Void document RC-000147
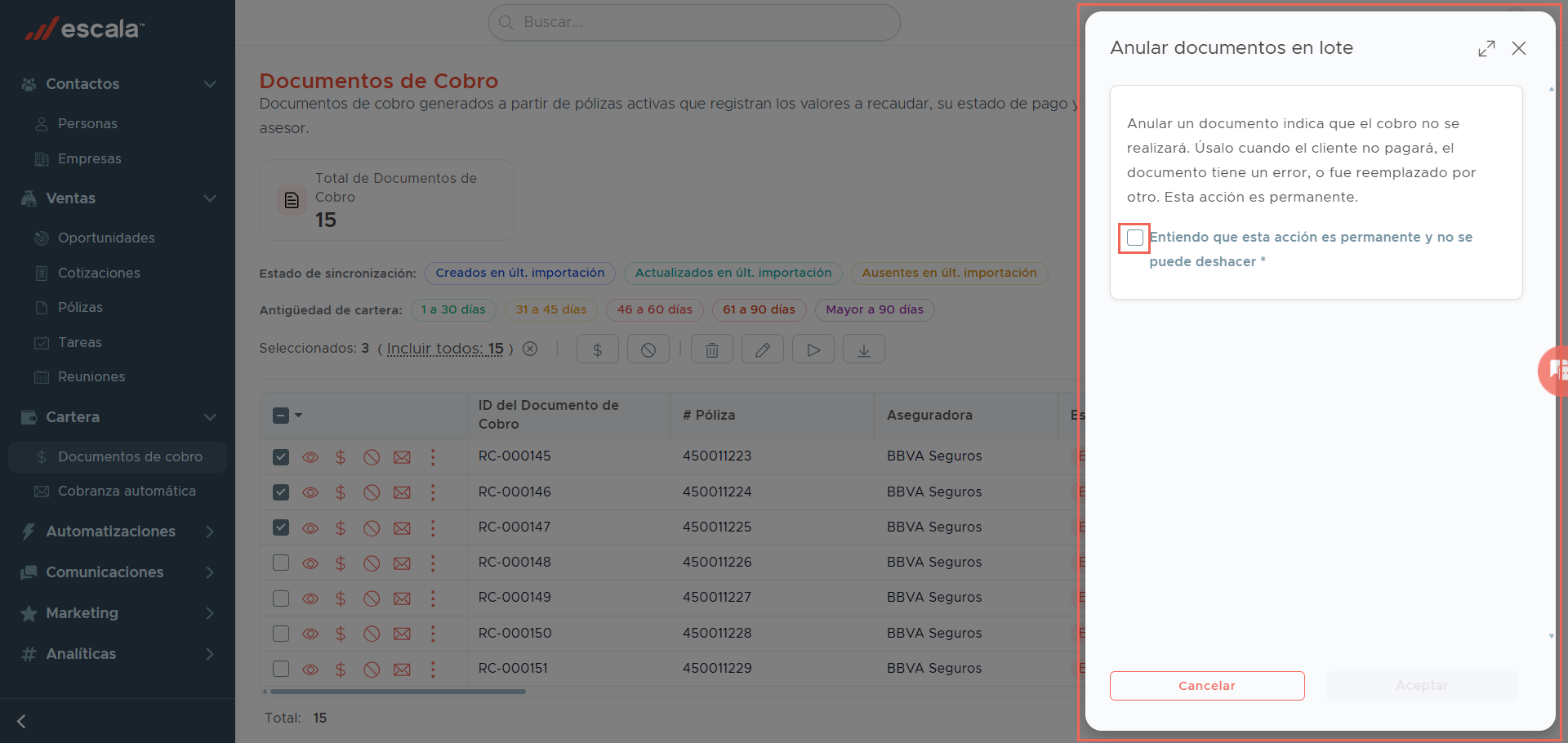Screen dimensions: 1568x743 (372, 528)
